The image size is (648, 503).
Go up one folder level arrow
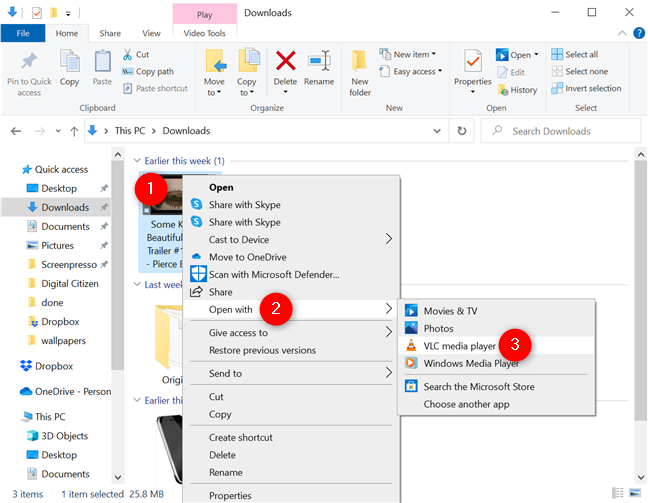pos(74,131)
